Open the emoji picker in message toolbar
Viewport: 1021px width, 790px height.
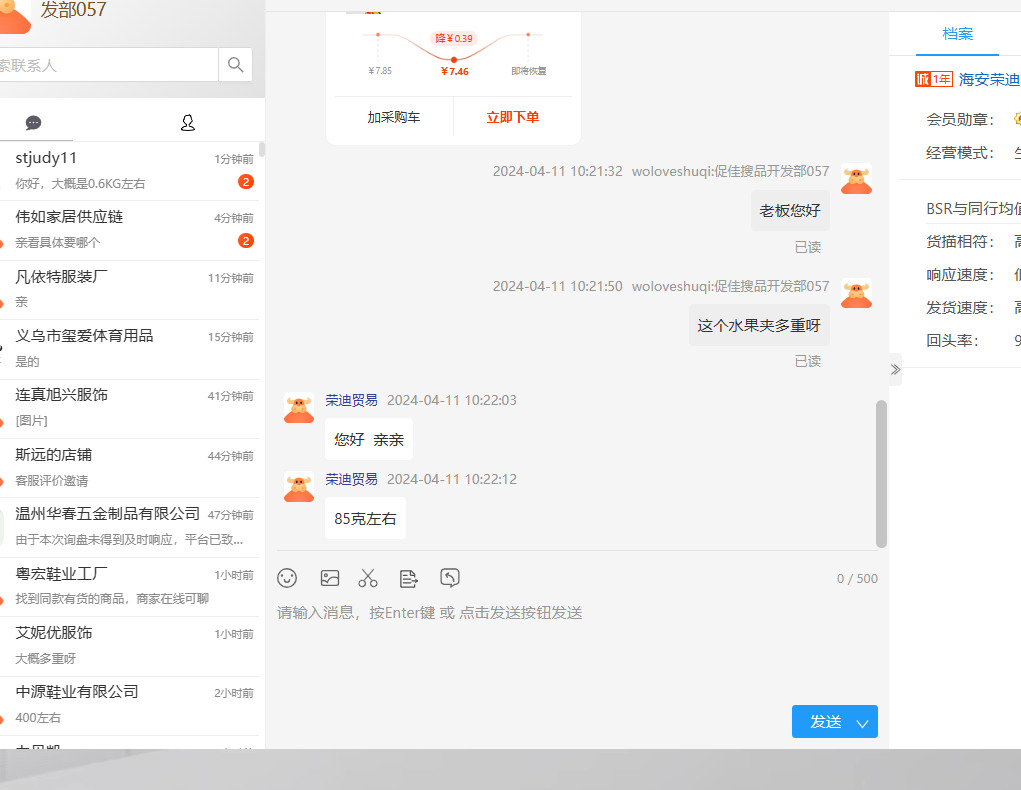(x=287, y=578)
